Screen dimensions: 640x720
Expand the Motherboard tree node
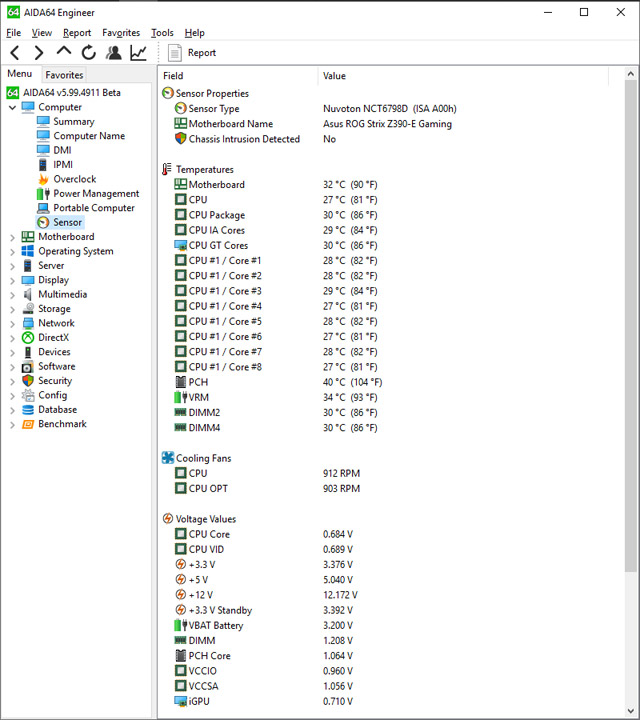pyautogui.click(x=12, y=237)
